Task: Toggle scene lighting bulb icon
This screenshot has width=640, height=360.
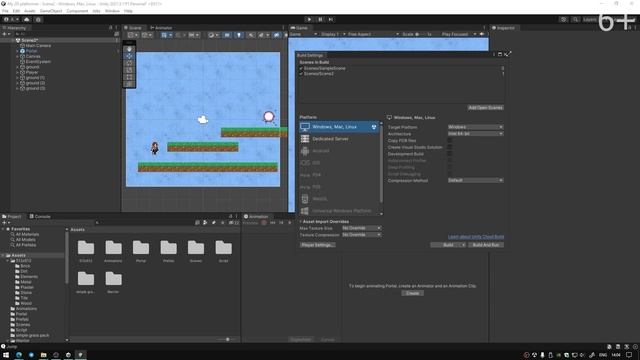Action: (x=239, y=35)
